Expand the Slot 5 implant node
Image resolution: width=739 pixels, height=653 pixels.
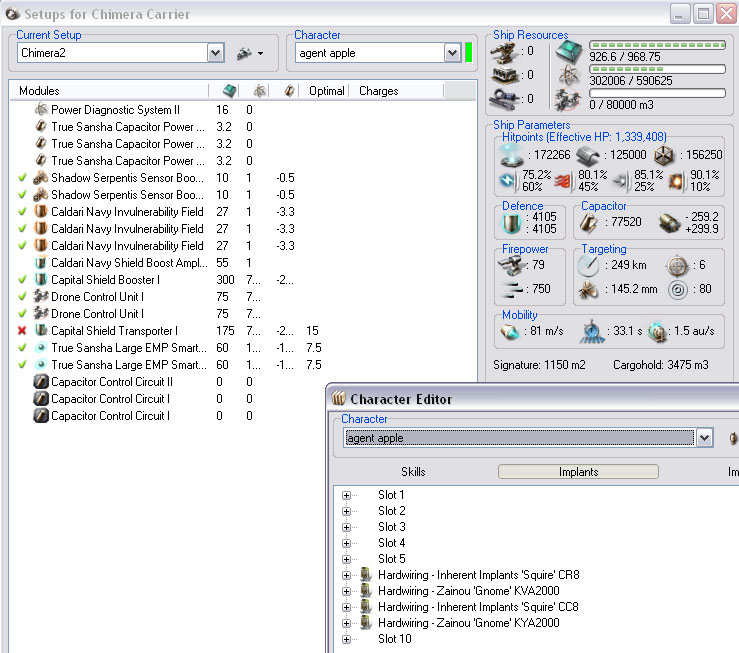coord(346,559)
